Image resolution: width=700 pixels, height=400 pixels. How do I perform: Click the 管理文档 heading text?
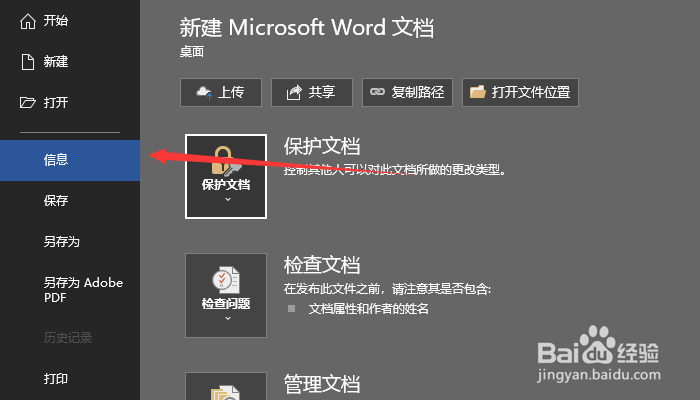point(322,384)
